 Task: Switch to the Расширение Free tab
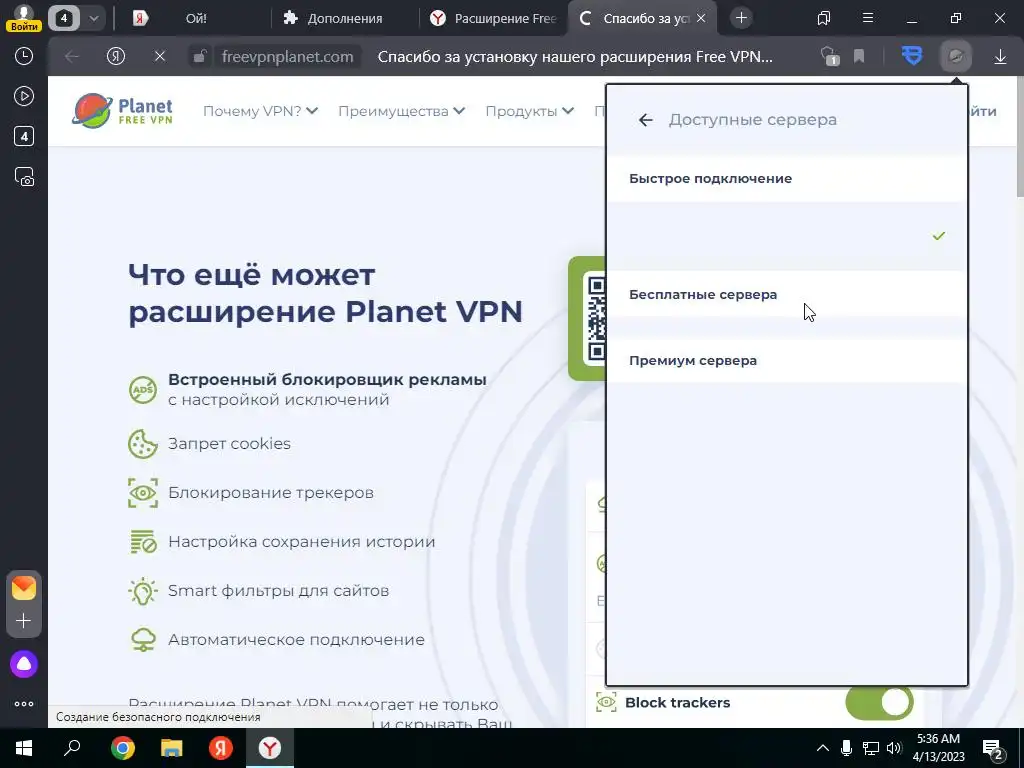[494, 18]
